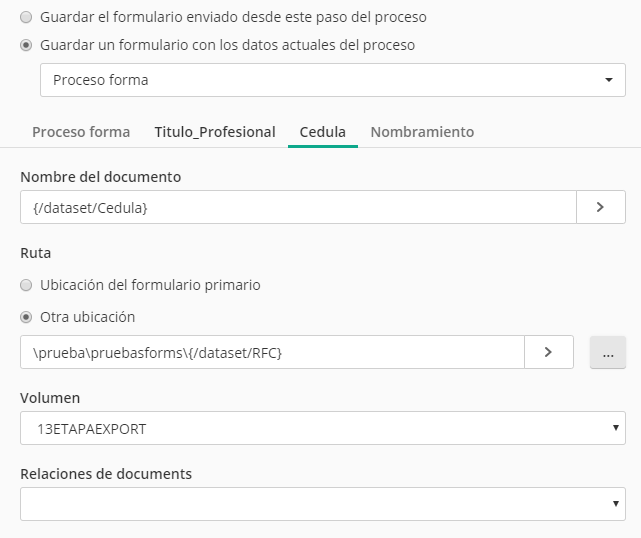
Task: Switch to the 'Proceso forma' tab
Action: click(x=81, y=132)
